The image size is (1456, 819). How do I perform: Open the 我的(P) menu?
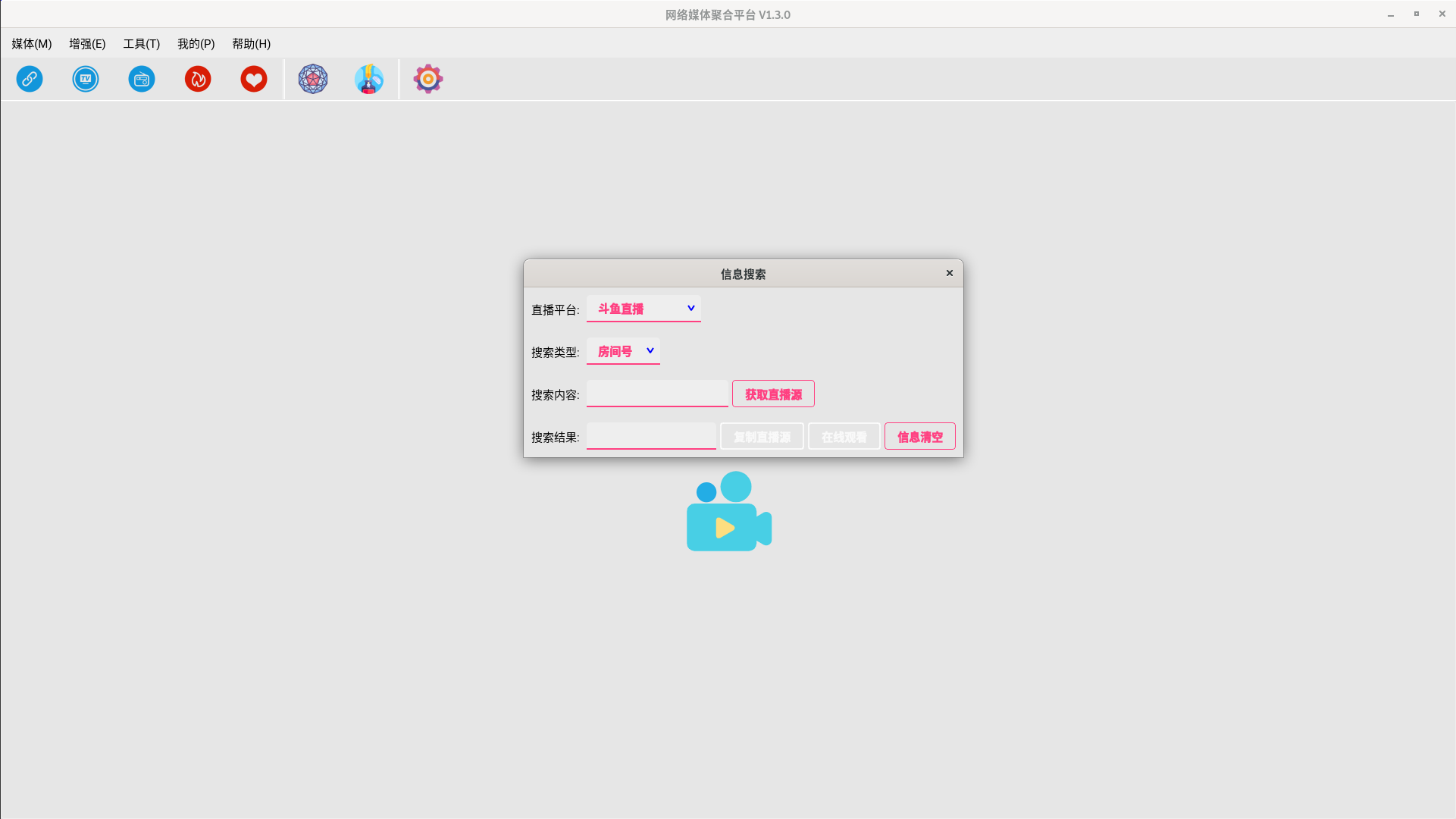coord(196,44)
